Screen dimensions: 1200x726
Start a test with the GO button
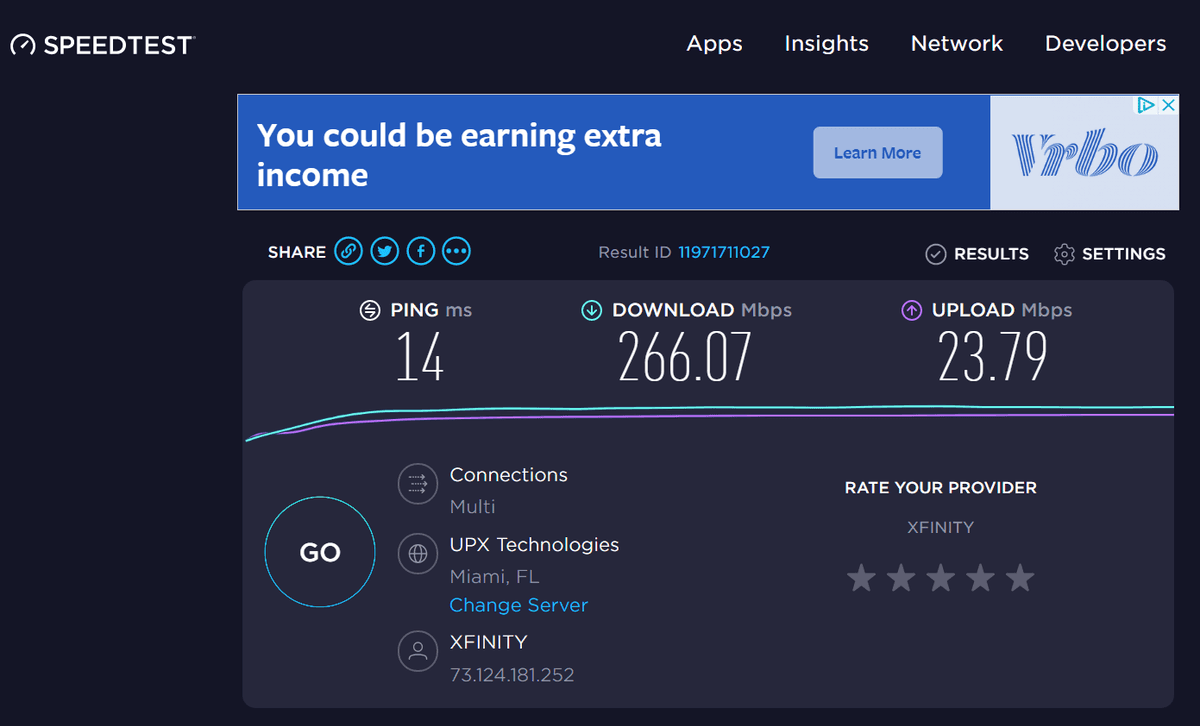coord(320,552)
